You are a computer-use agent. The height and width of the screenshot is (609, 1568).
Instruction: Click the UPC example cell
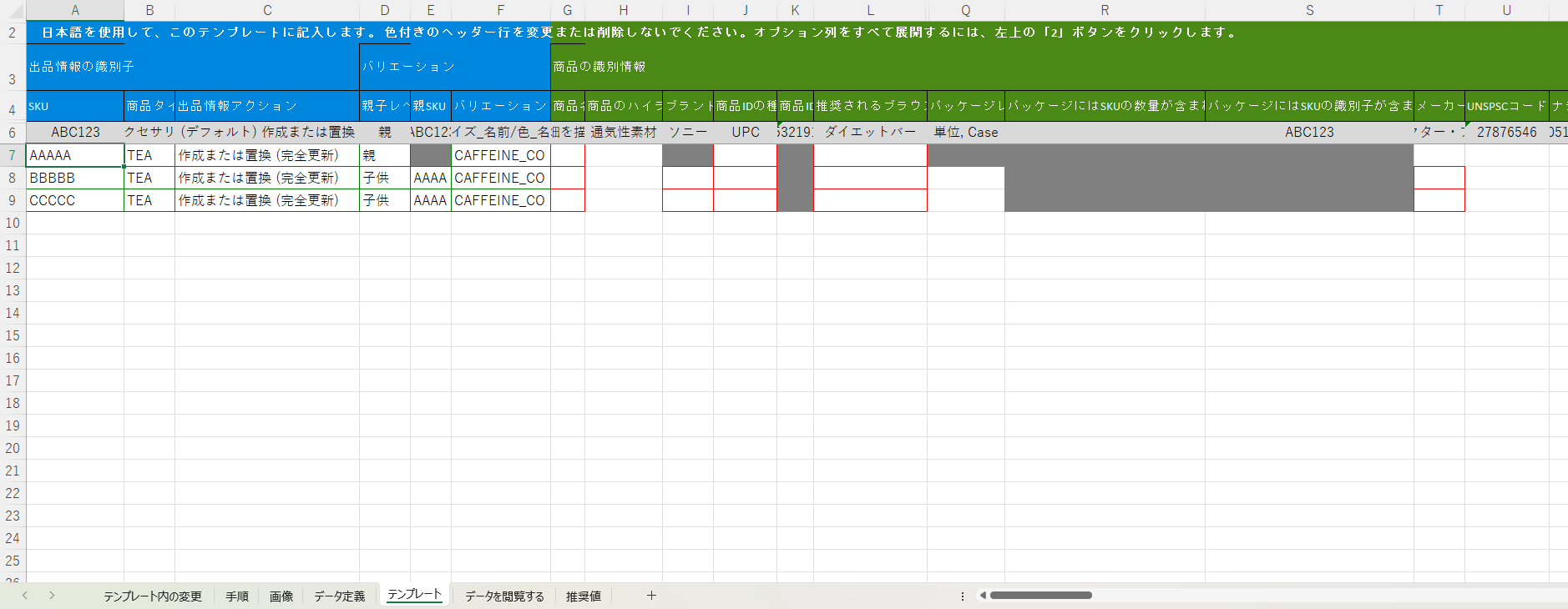[x=746, y=133]
